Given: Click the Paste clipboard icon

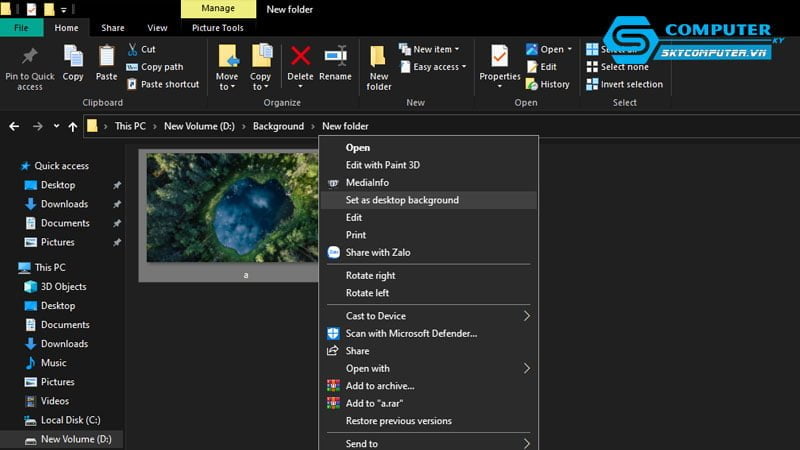Looking at the screenshot, I should pyautogui.click(x=106, y=56).
